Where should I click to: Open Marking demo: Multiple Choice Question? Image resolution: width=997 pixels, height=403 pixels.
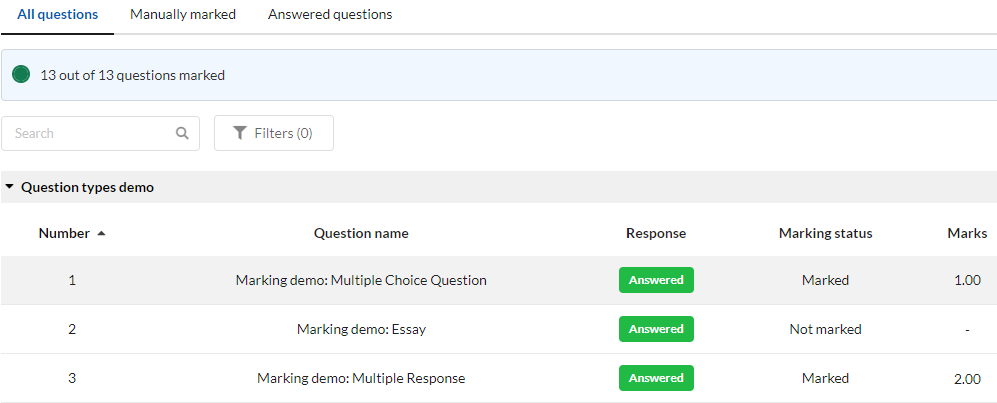tap(361, 280)
